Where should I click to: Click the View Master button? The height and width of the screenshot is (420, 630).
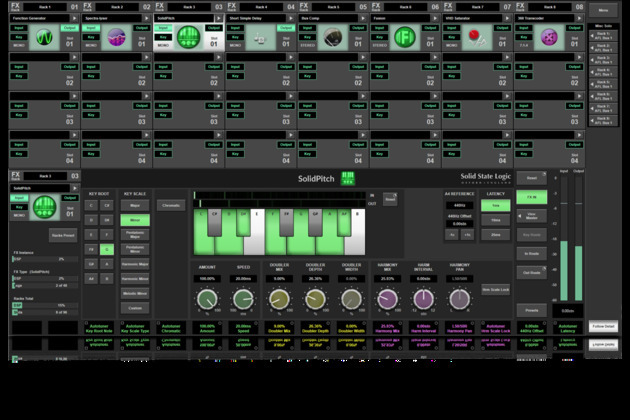532,216
